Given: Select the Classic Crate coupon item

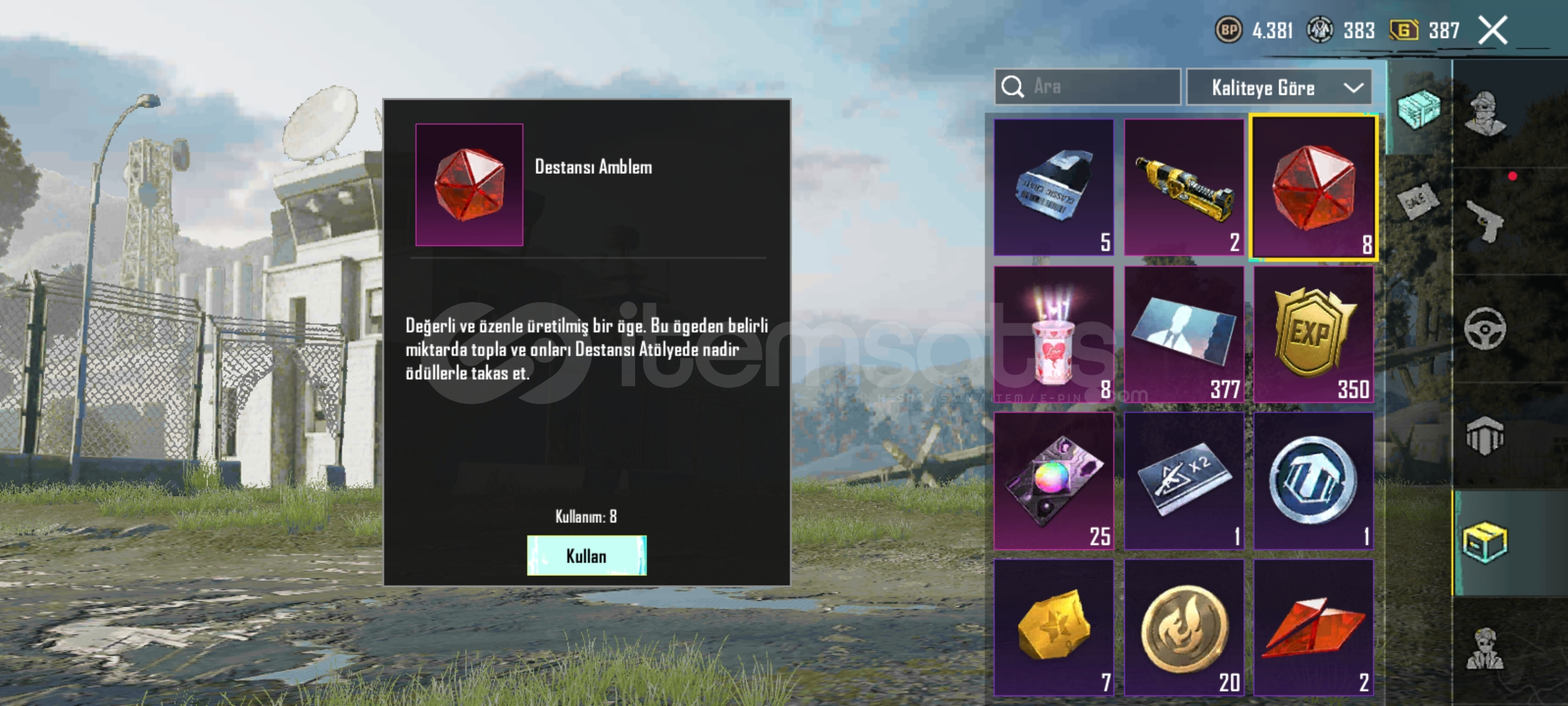Looking at the screenshot, I should (1054, 187).
